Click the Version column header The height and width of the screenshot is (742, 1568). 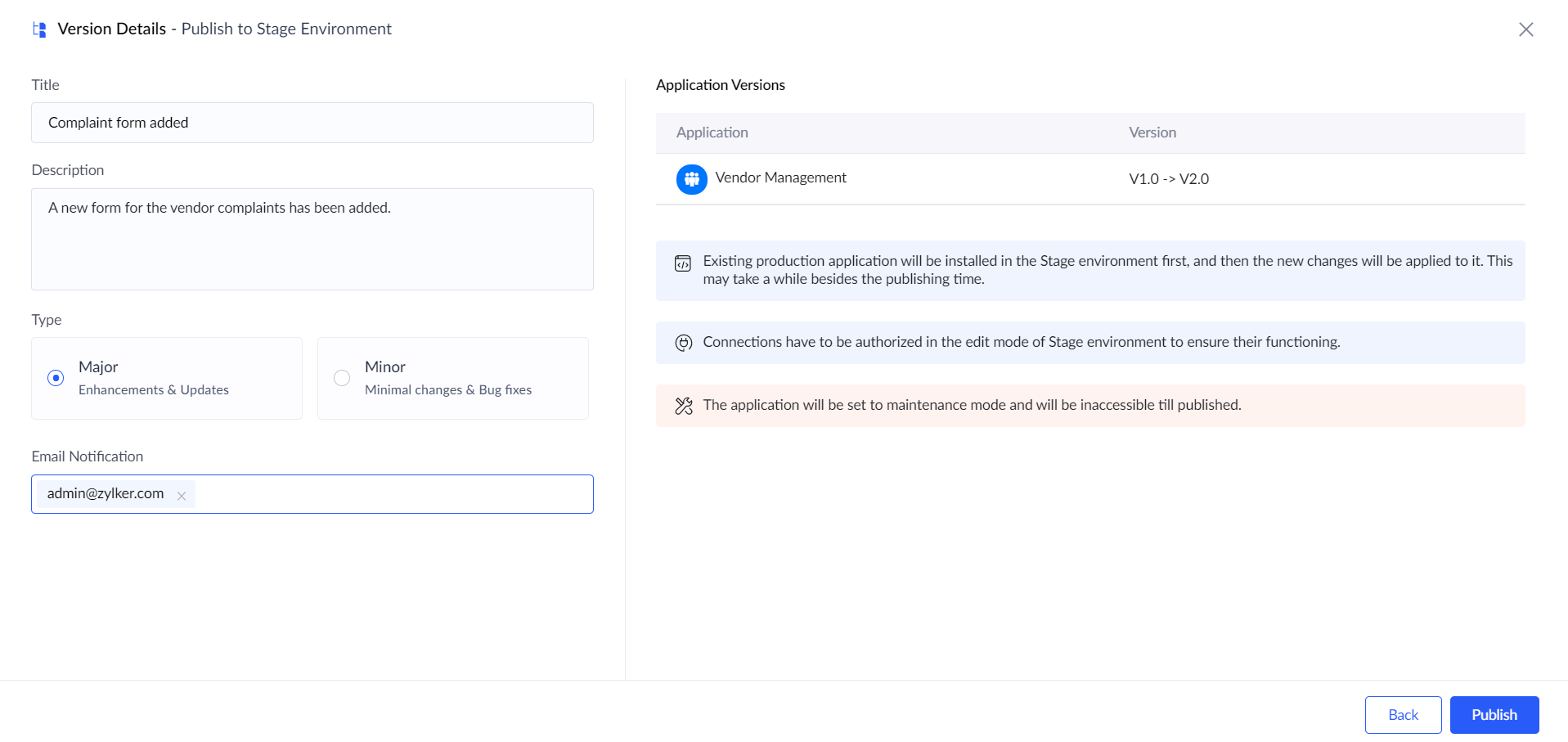click(x=1152, y=133)
